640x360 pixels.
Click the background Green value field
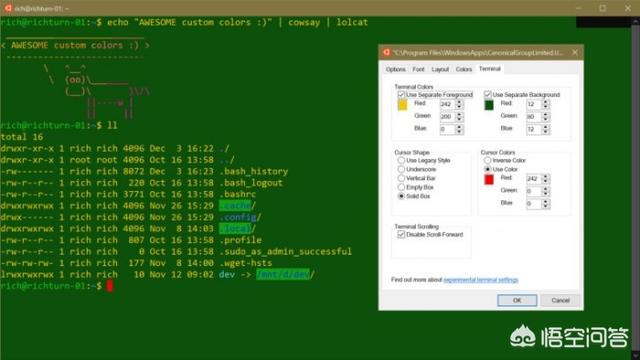[533, 117]
